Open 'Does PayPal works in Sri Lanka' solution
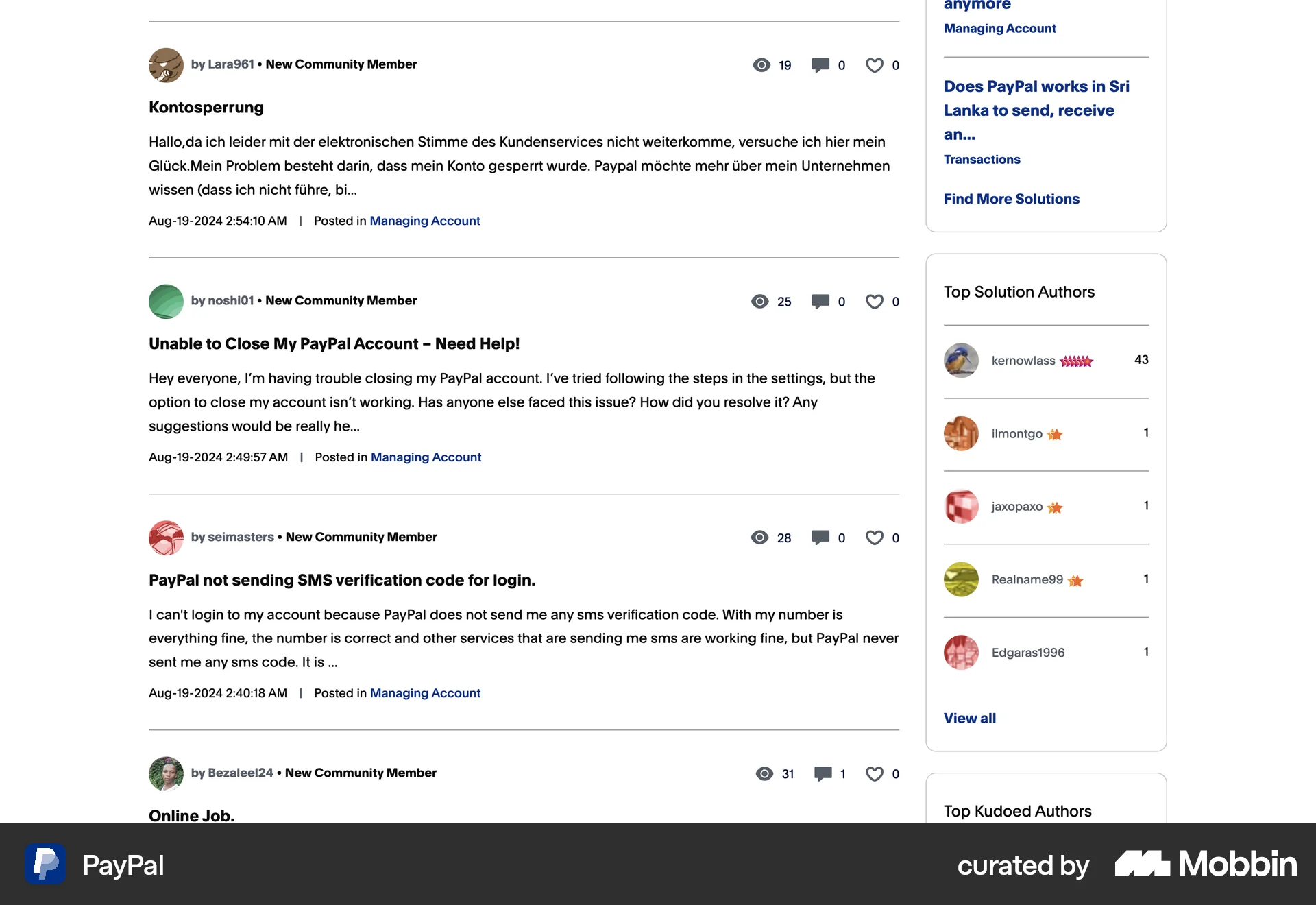 [x=1036, y=110]
